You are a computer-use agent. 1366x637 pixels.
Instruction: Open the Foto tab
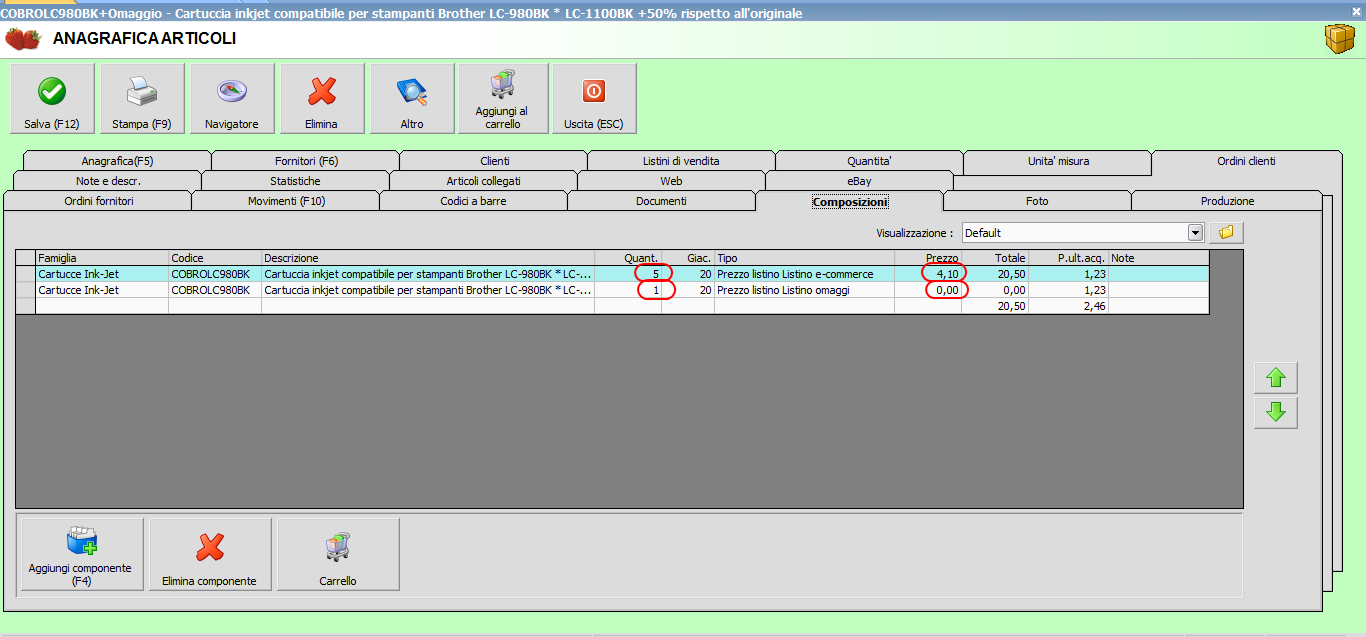pyautogui.click(x=1037, y=201)
